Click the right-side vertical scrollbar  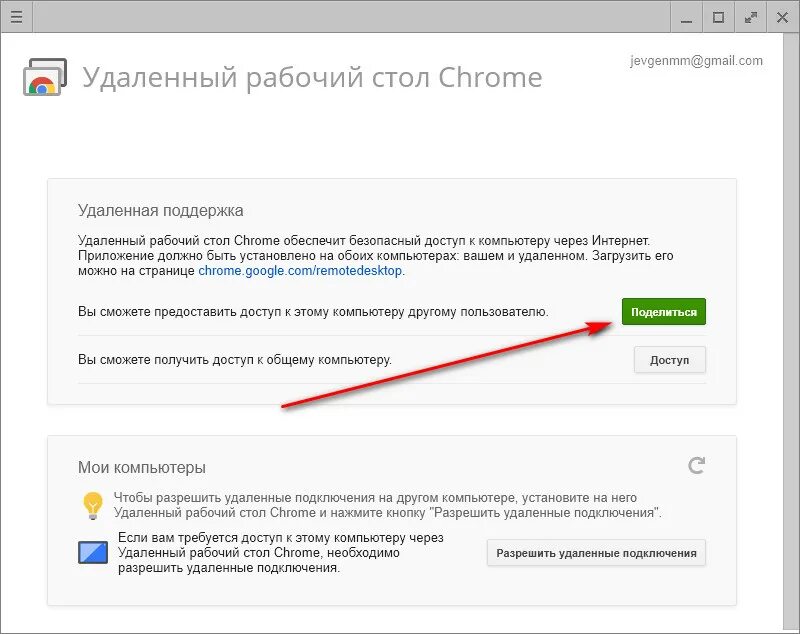tap(790, 332)
